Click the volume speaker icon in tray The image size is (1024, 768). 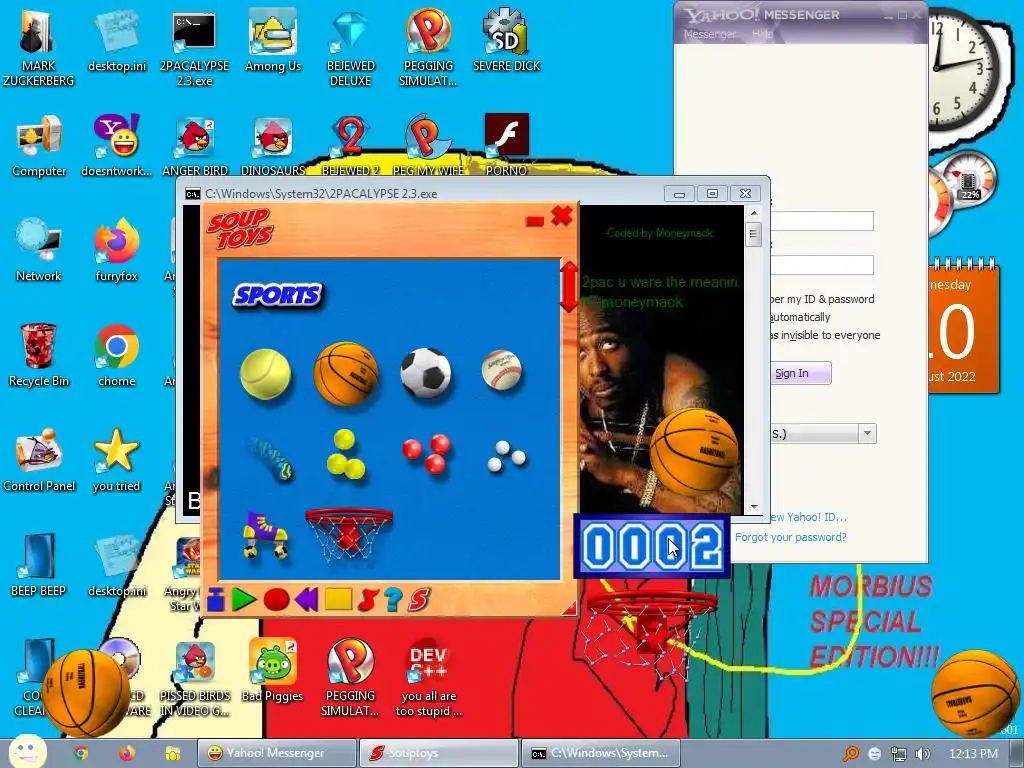coord(923,754)
